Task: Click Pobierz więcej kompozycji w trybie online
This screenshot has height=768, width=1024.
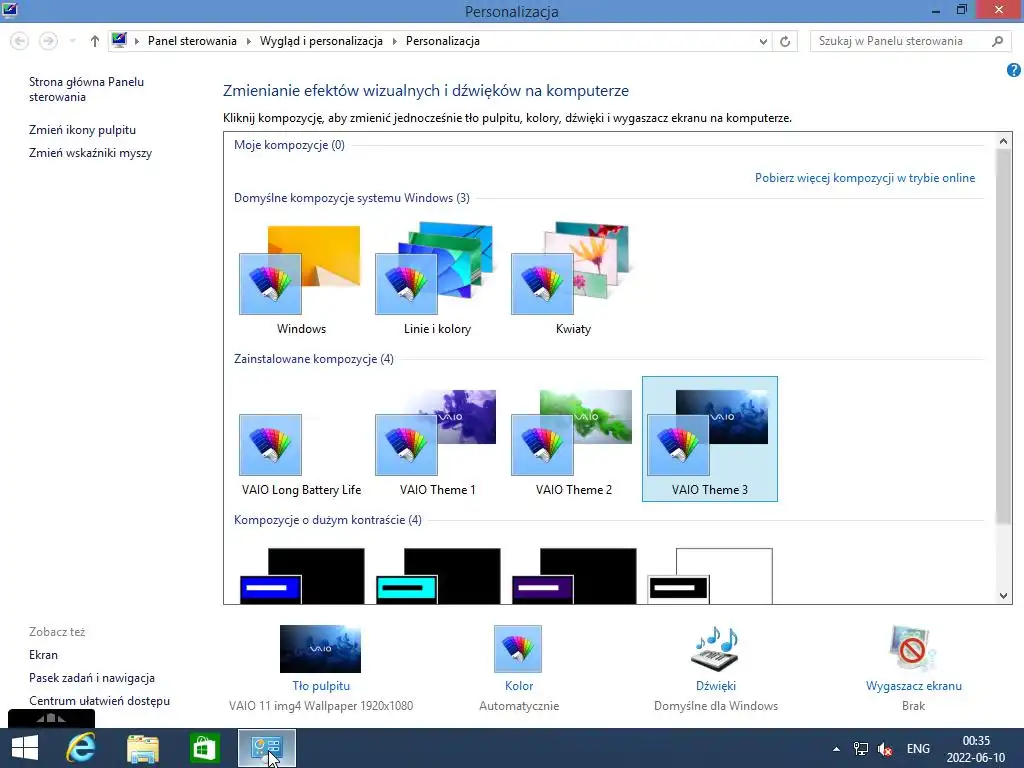Action: (x=865, y=178)
